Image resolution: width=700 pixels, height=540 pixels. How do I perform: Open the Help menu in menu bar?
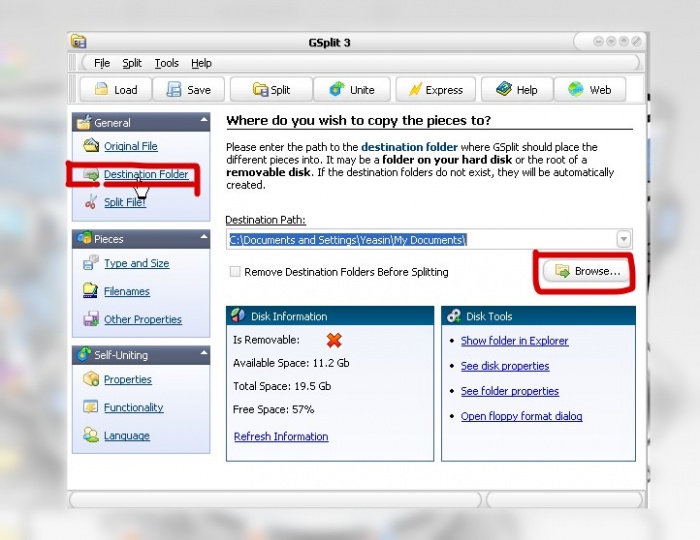[x=201, y=63]
